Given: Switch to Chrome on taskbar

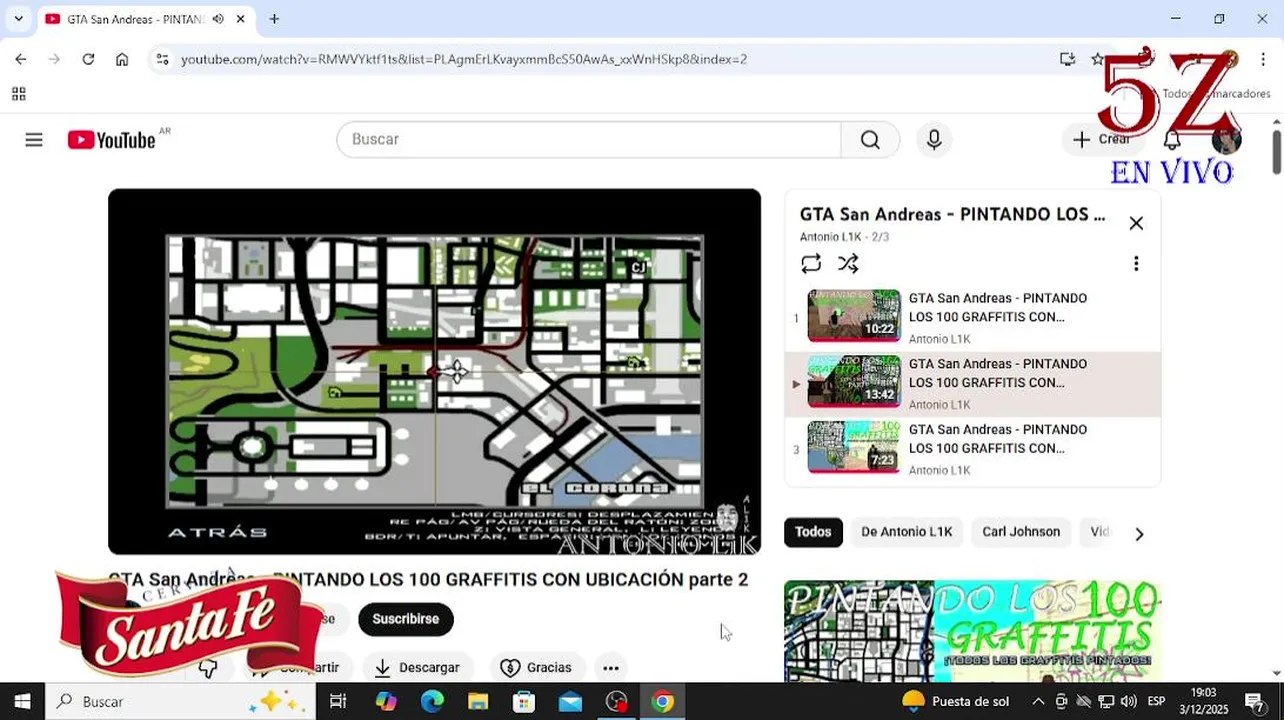Looking at the screenshot, I should pyautogui.click(x=662, y=701).
